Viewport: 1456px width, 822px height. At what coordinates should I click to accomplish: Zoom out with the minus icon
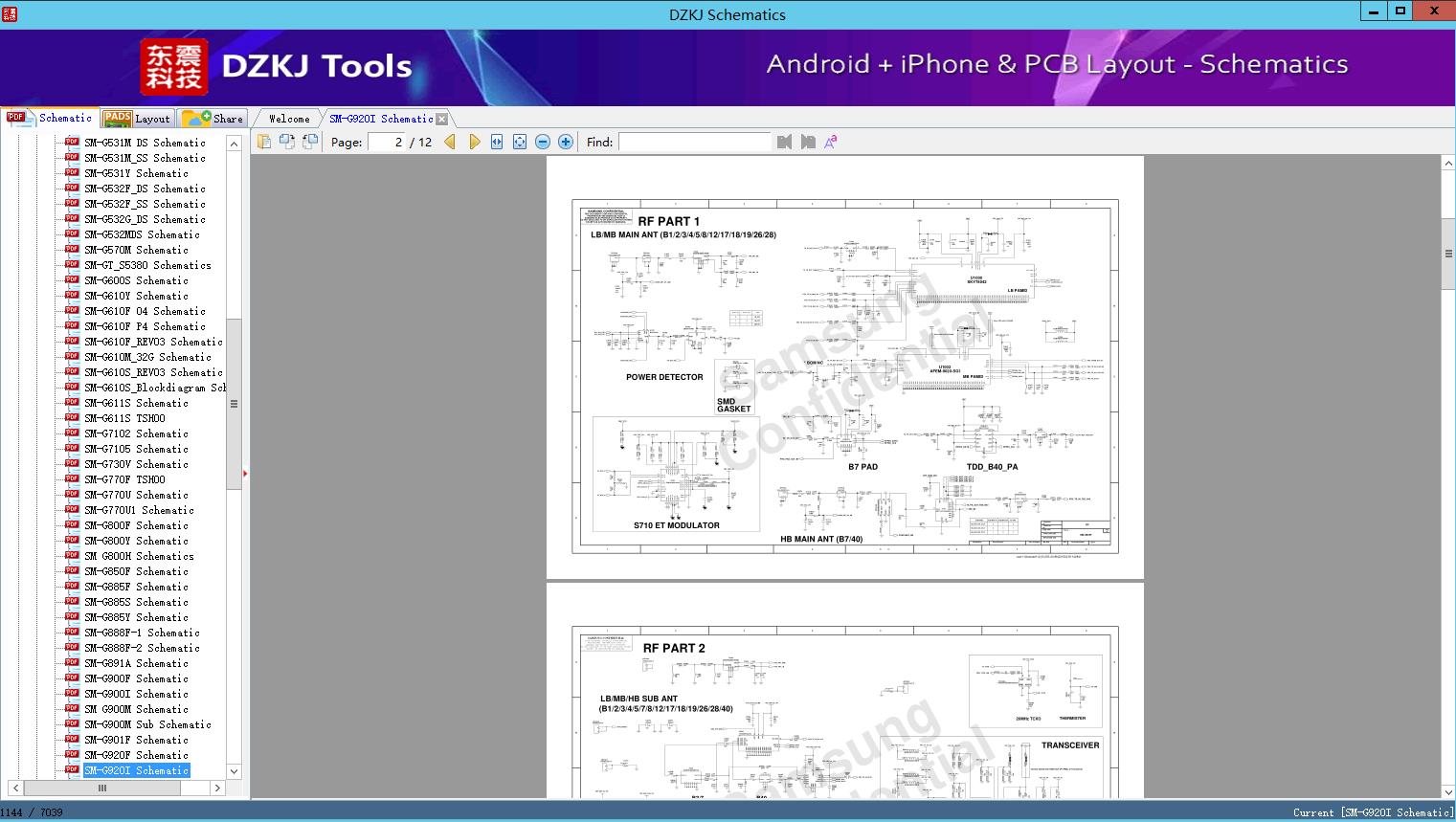pyautogui.click(x=543, y=142)
